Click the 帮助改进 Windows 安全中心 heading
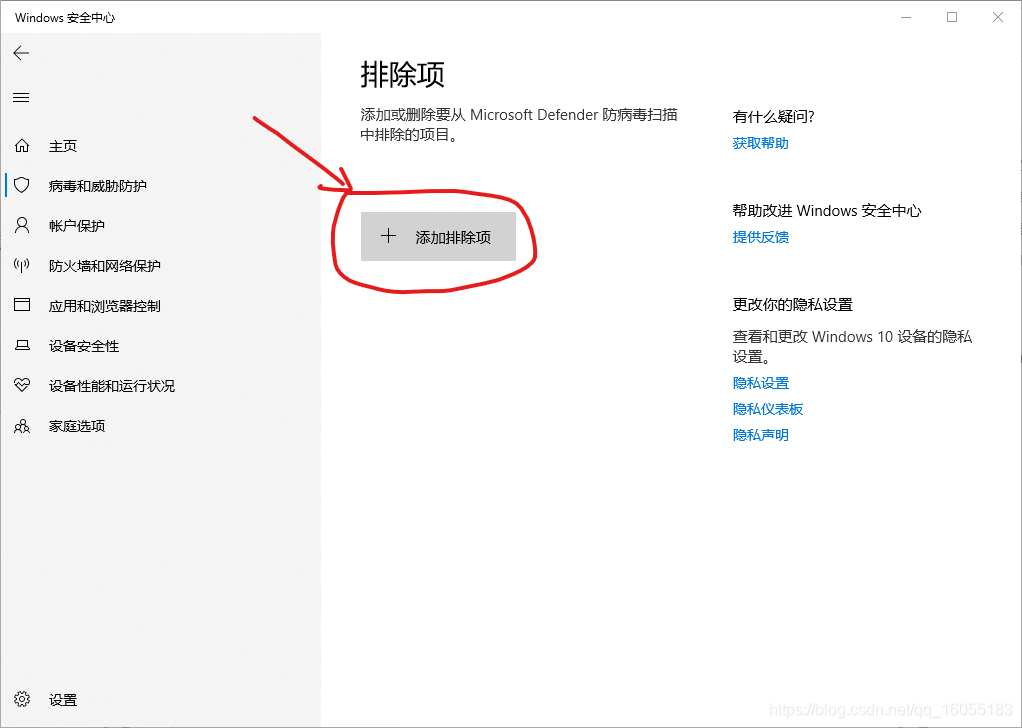This screenshot has width=1022, height=728. pos(826,211)
